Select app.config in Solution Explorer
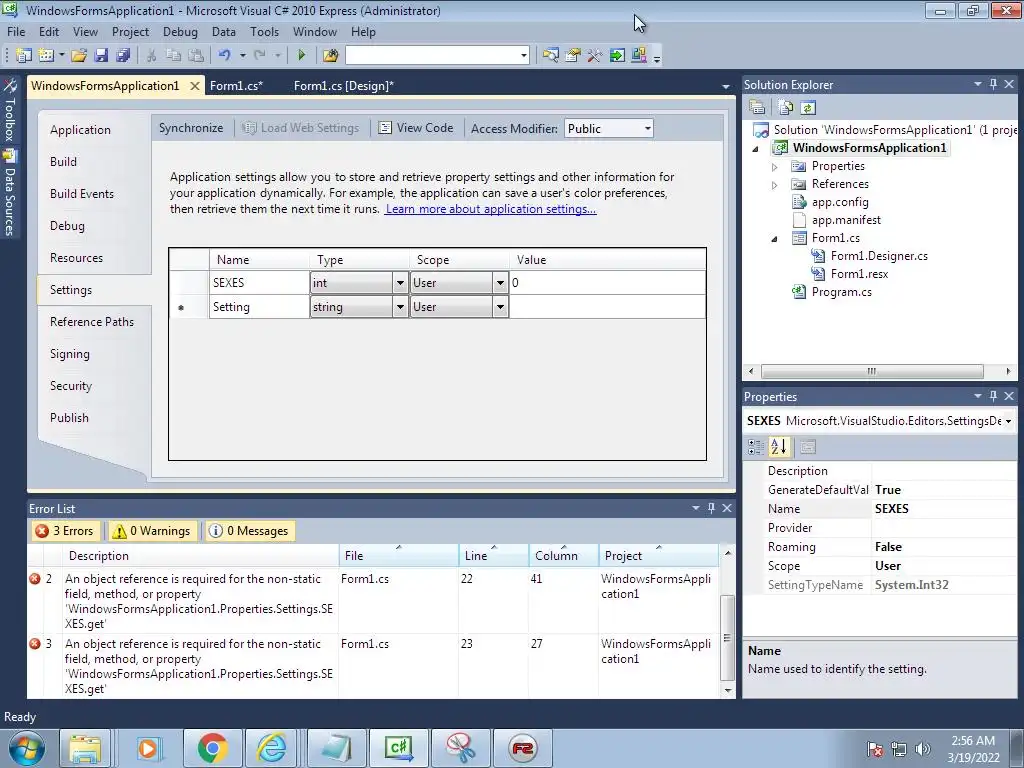The height and width of the screenshot is (768, 1024). coord(840,202)
